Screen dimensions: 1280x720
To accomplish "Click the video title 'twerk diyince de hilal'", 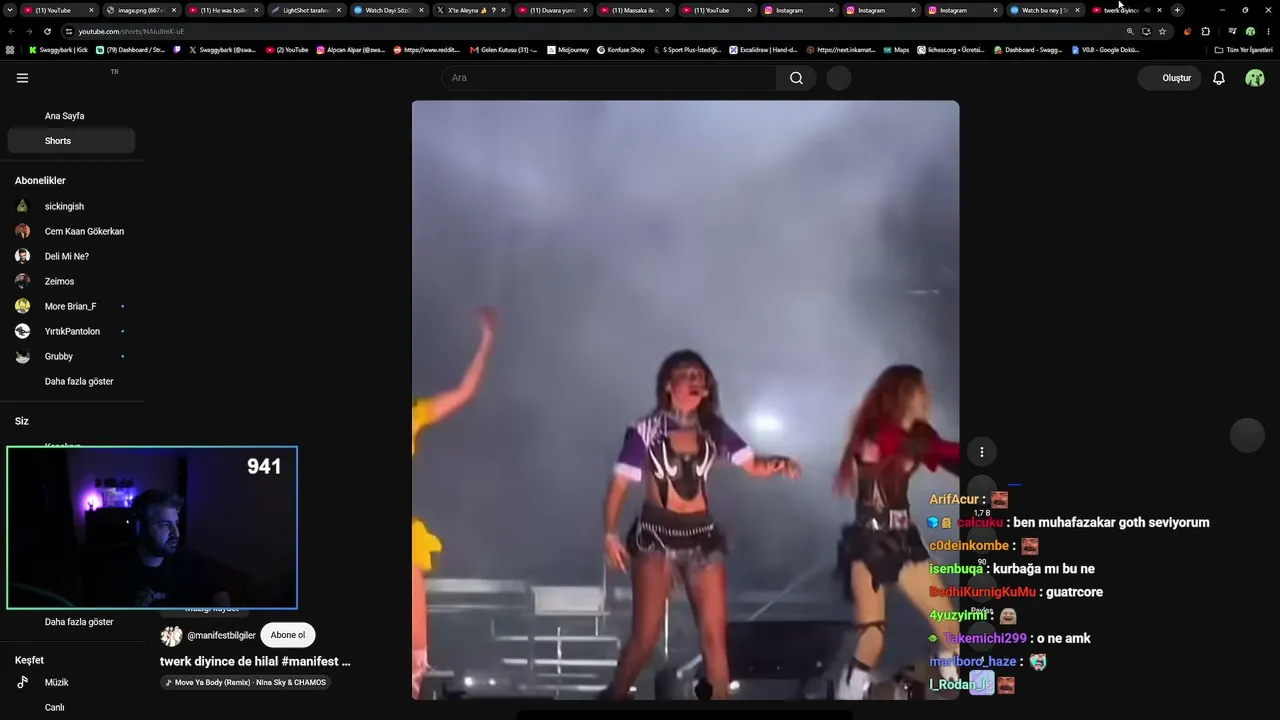I will pos(255,661).
